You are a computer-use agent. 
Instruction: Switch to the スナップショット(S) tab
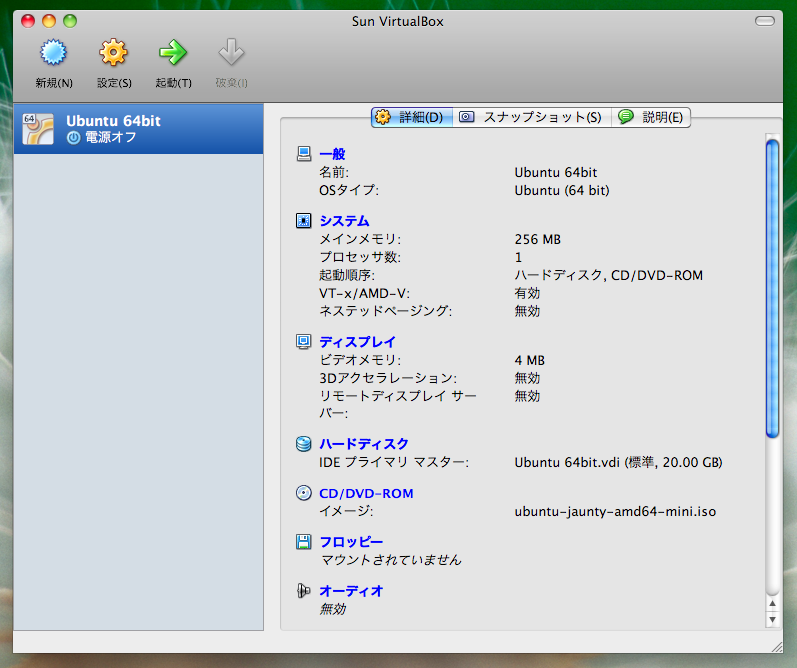(x=532, y=117)
